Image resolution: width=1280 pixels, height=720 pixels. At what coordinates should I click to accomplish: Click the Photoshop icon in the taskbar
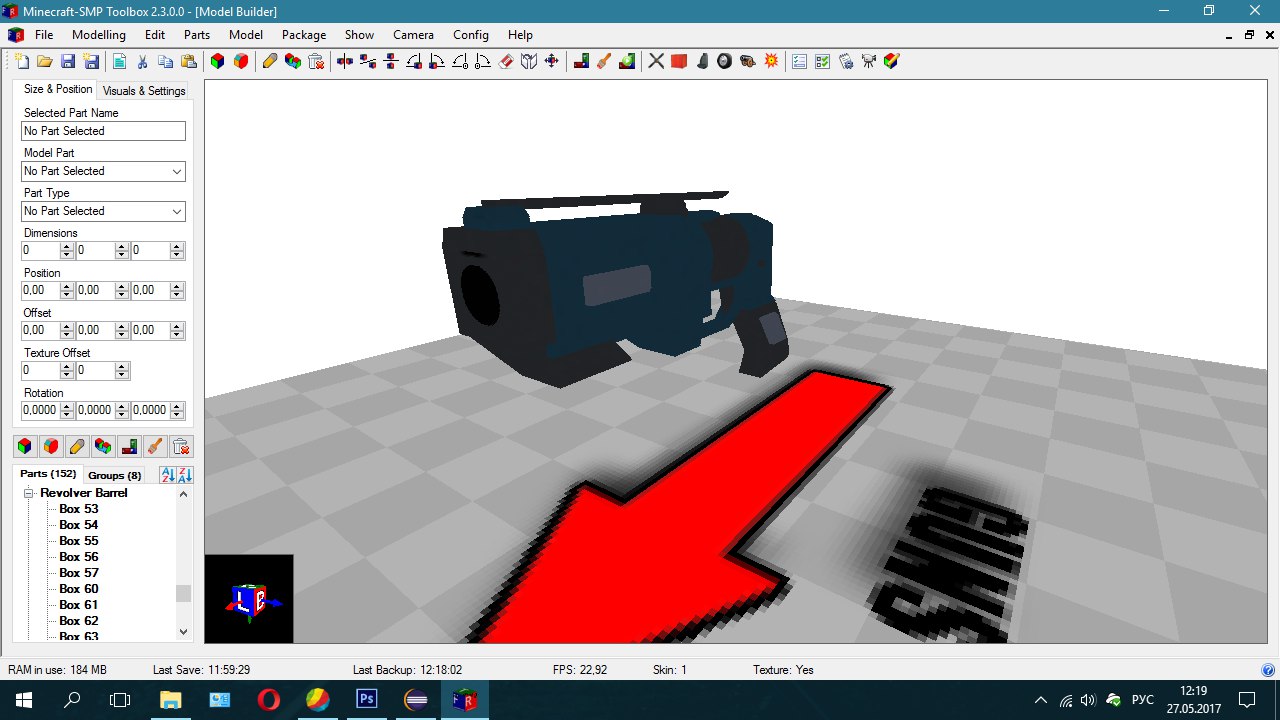(366, 700)
